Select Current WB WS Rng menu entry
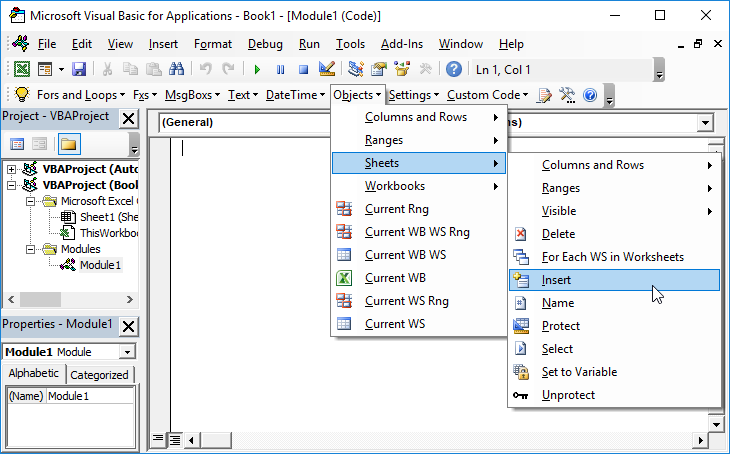The width and height of the screenshot is (730, 454). coord(417,232)
